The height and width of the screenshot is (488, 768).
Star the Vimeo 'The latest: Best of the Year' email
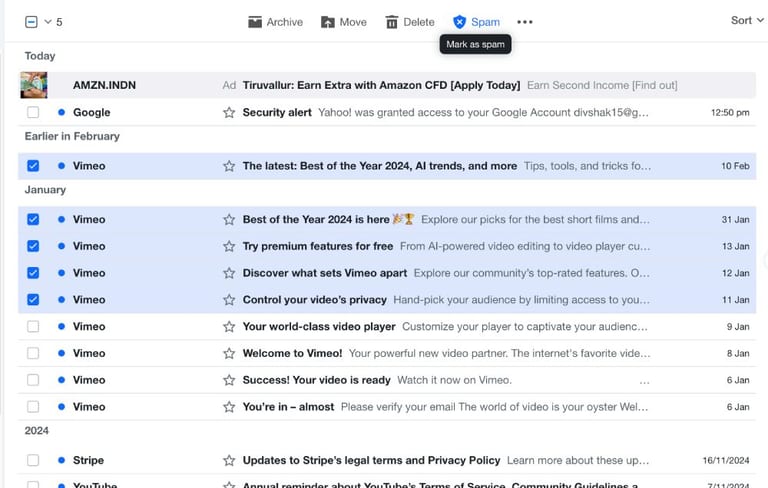point(229,166)
